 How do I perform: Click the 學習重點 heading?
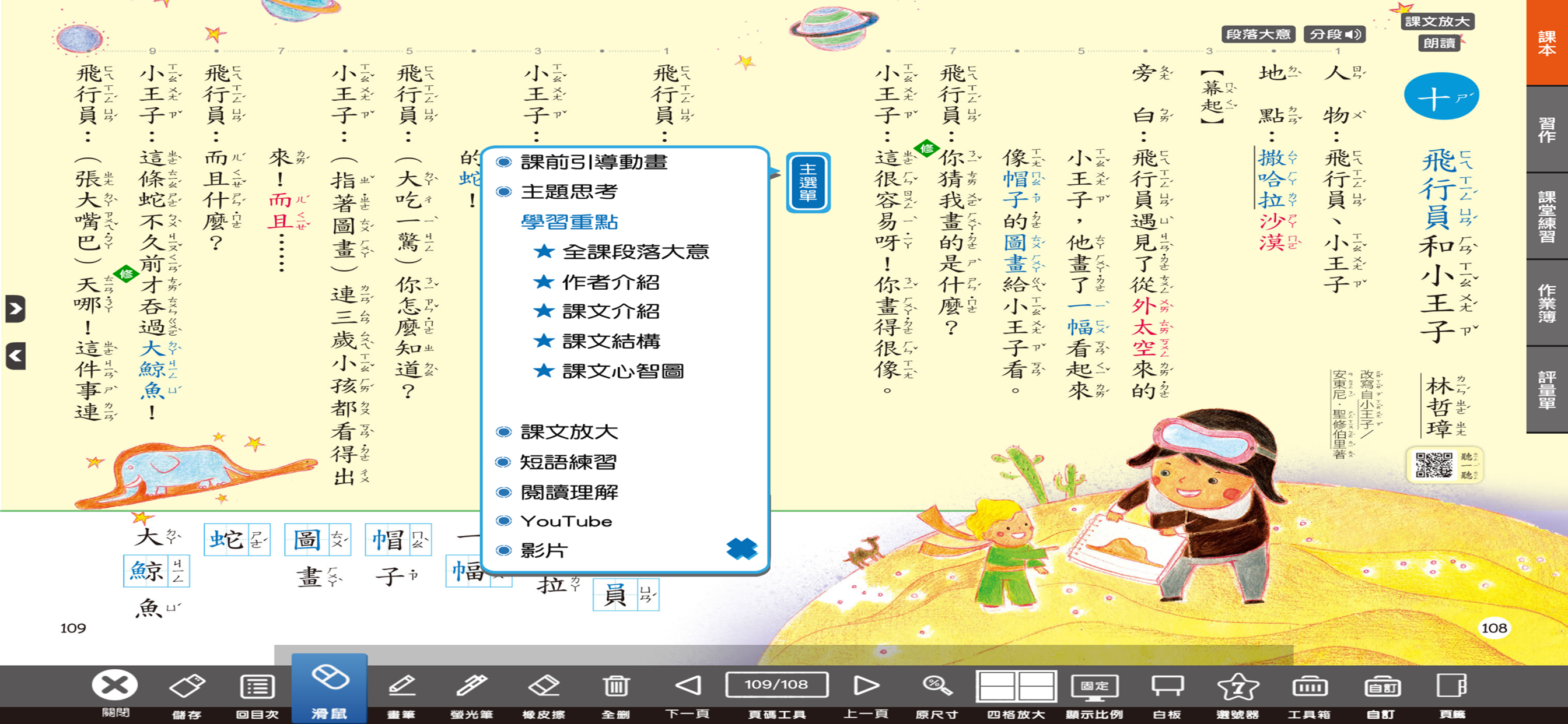(x=569, y=222)
